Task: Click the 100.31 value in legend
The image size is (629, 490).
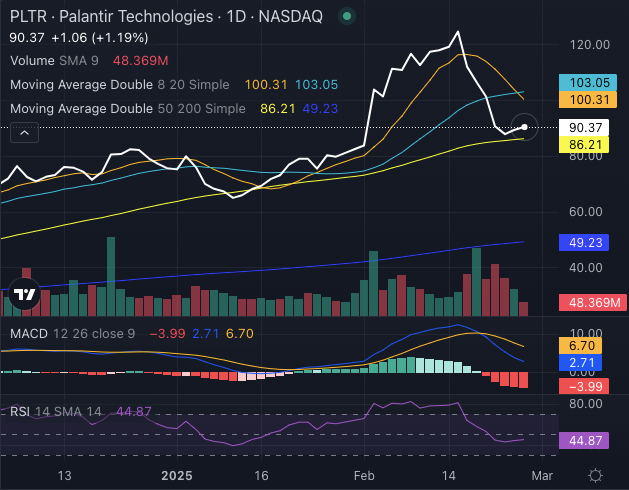Action: [x=266, y=85]
